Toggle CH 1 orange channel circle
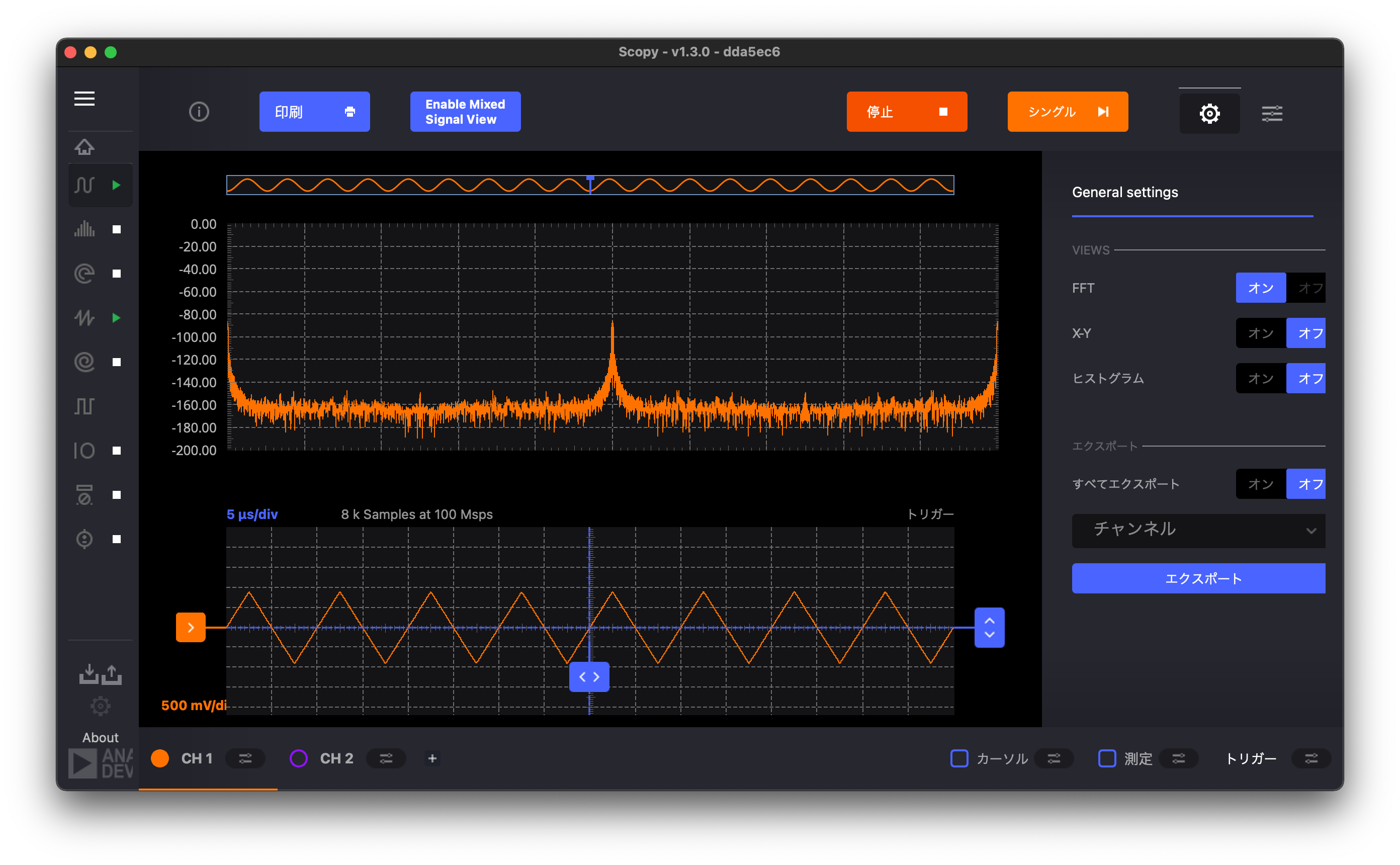 pyautogui.click(x=160, y=758)
